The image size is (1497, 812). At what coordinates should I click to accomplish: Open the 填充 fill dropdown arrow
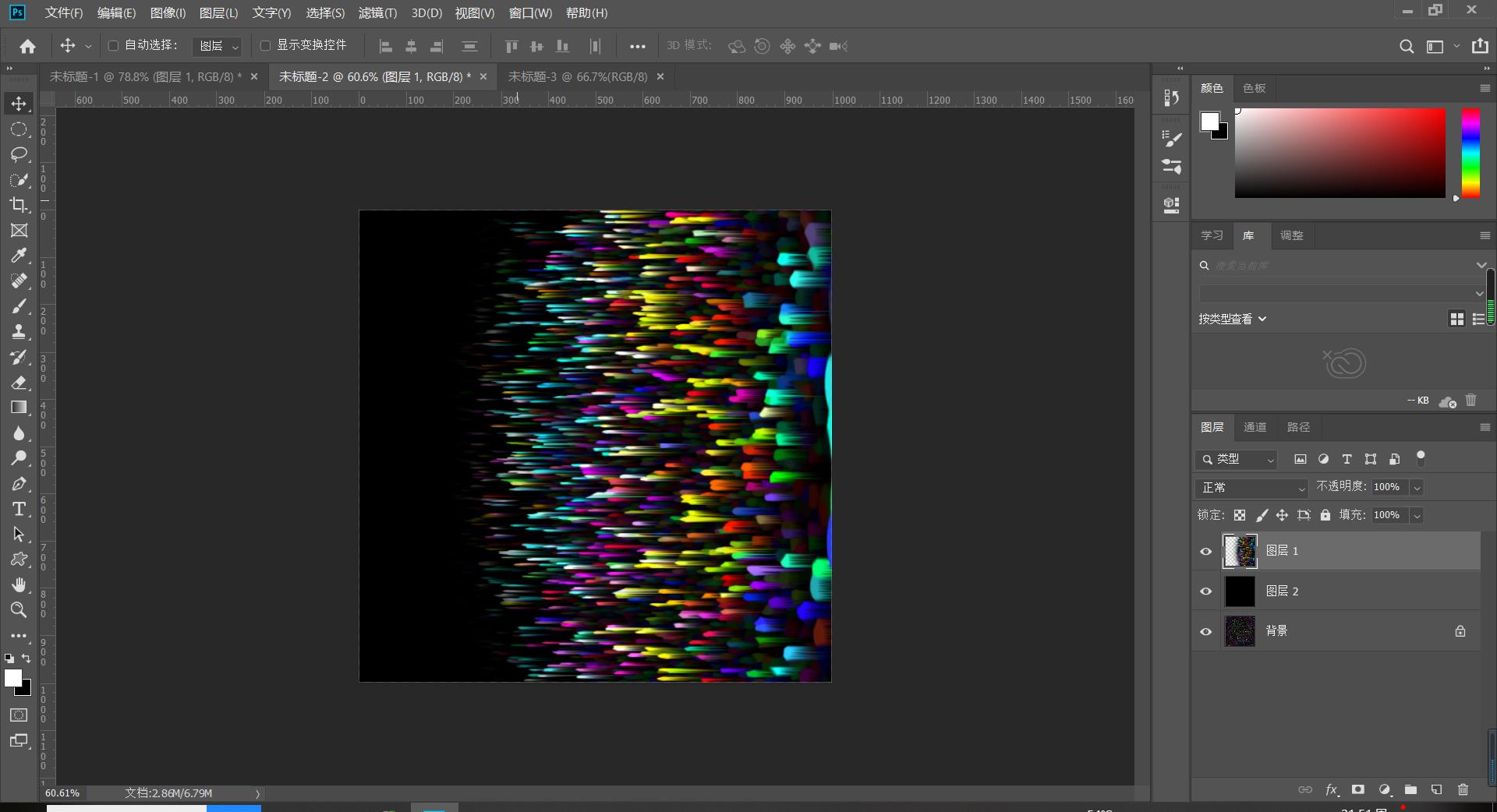pyautogui.click(x=1417, y=515)
